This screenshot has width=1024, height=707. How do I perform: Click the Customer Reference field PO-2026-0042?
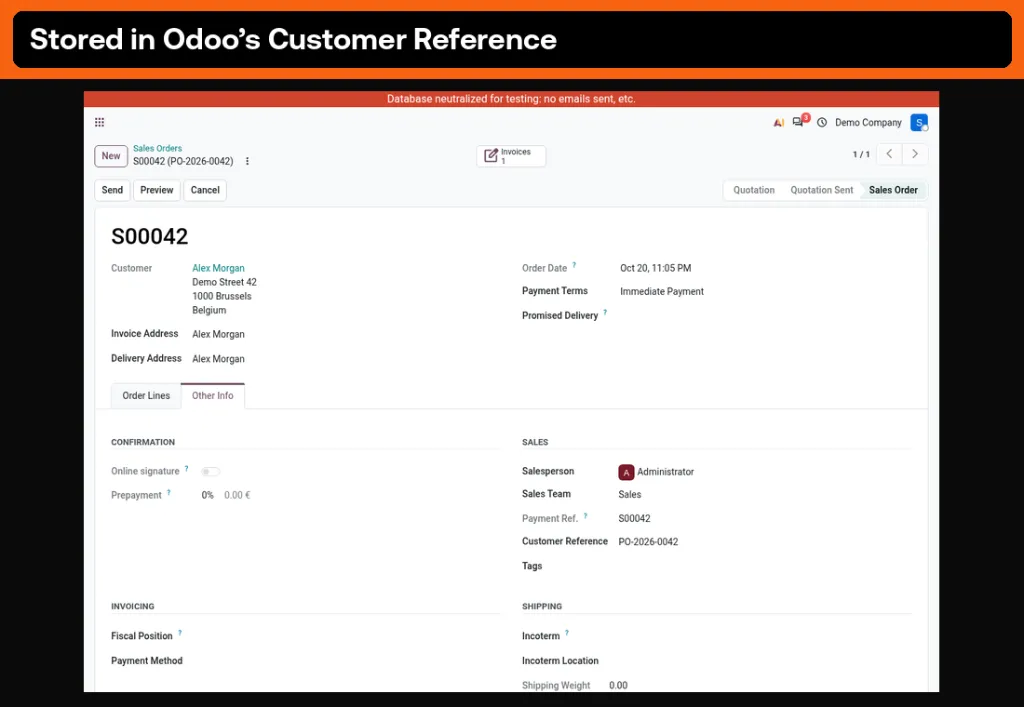pos(648,542)
